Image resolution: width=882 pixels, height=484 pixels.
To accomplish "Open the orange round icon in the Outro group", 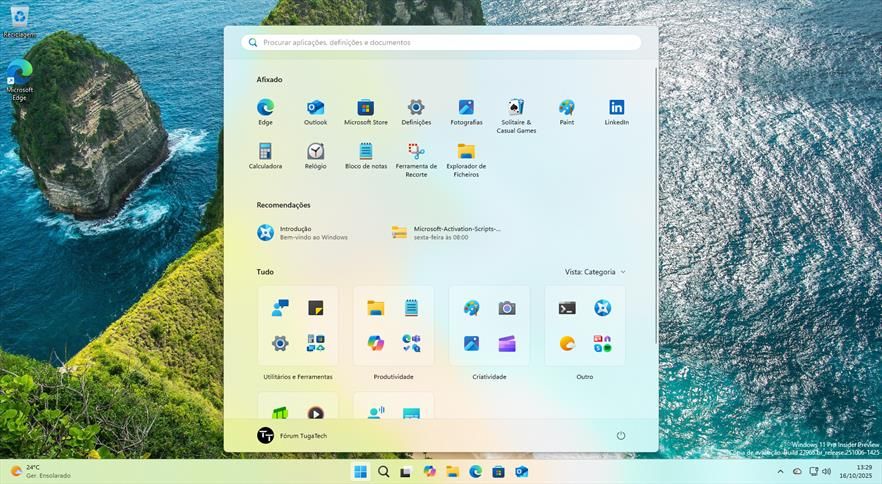I will pyautogui.click(x=567, y=343).
